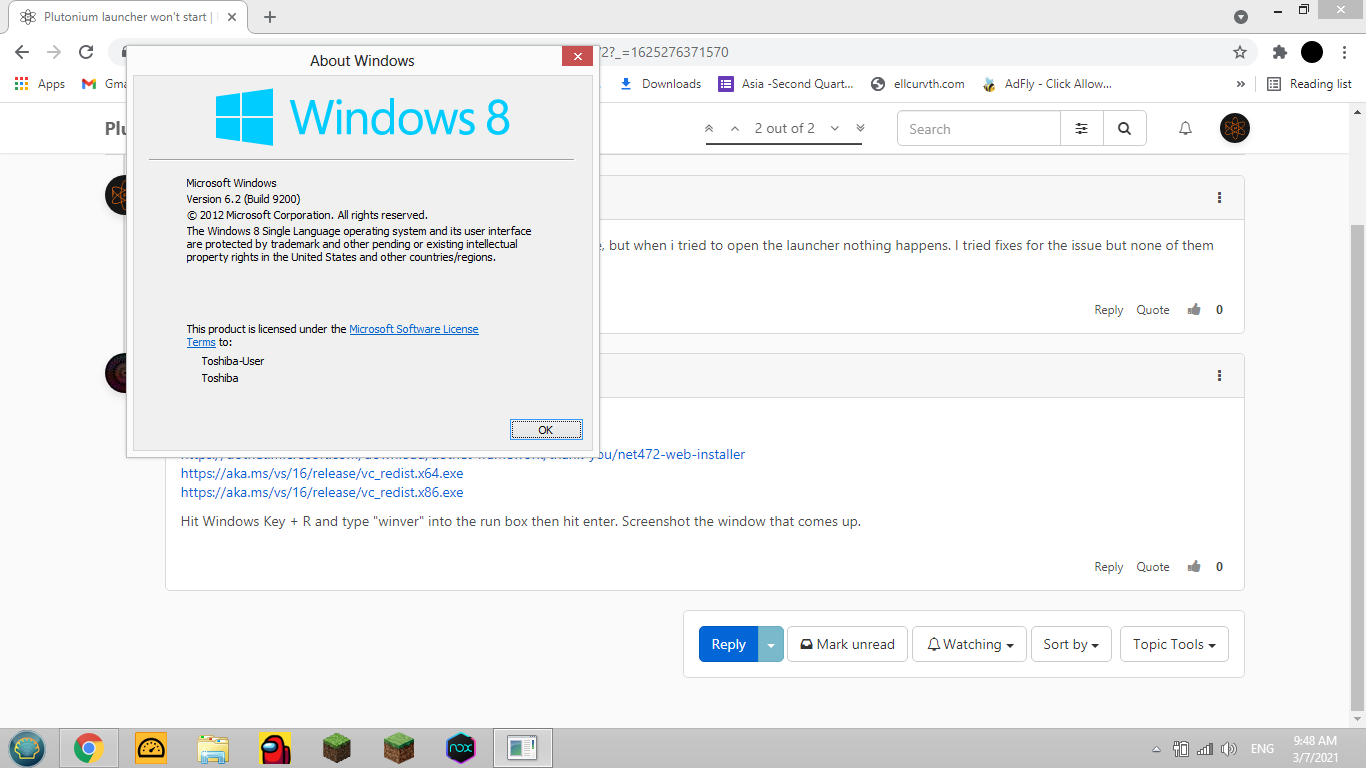This screenshot has height=768, width=1366.
Task: Open the Asia -Second Quart... bookmark
Action: coord(786,84)
